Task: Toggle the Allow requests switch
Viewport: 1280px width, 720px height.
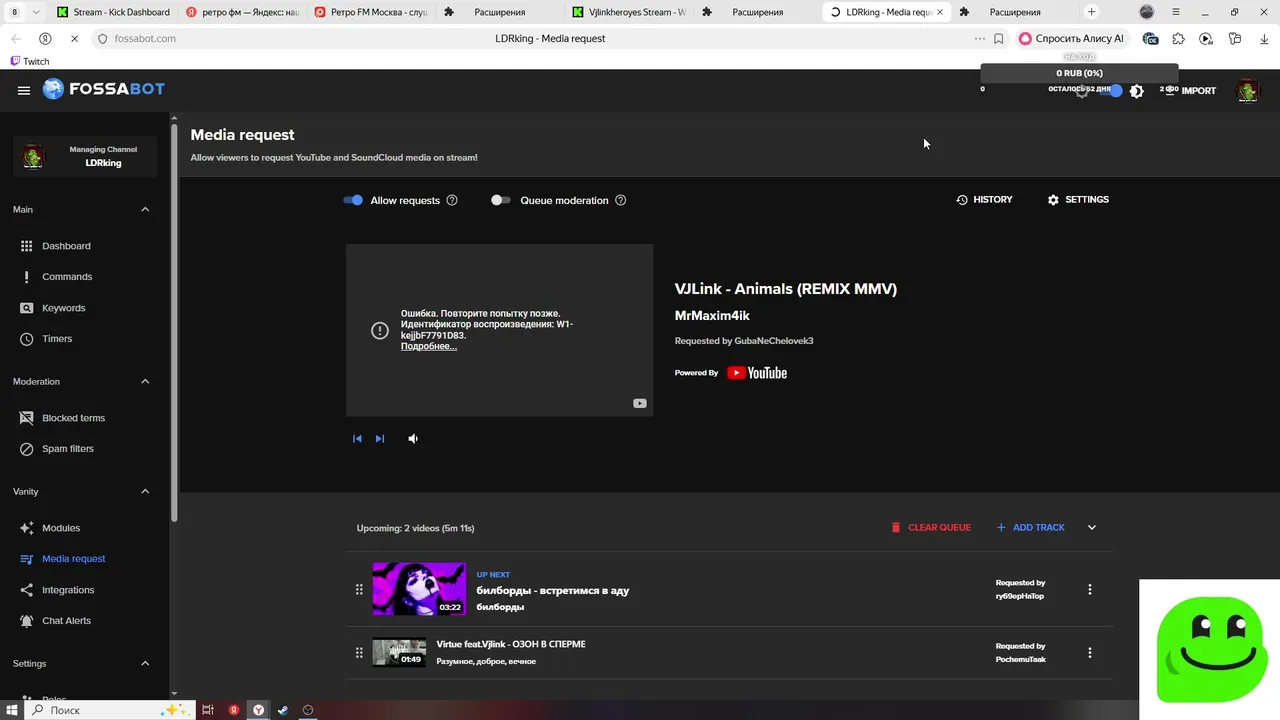Action: click(x=353, y=200)
